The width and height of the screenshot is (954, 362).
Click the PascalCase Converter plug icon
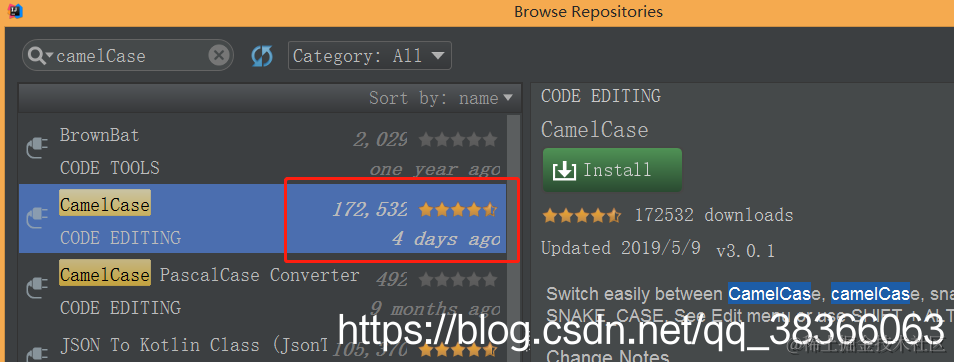(37, 288)
